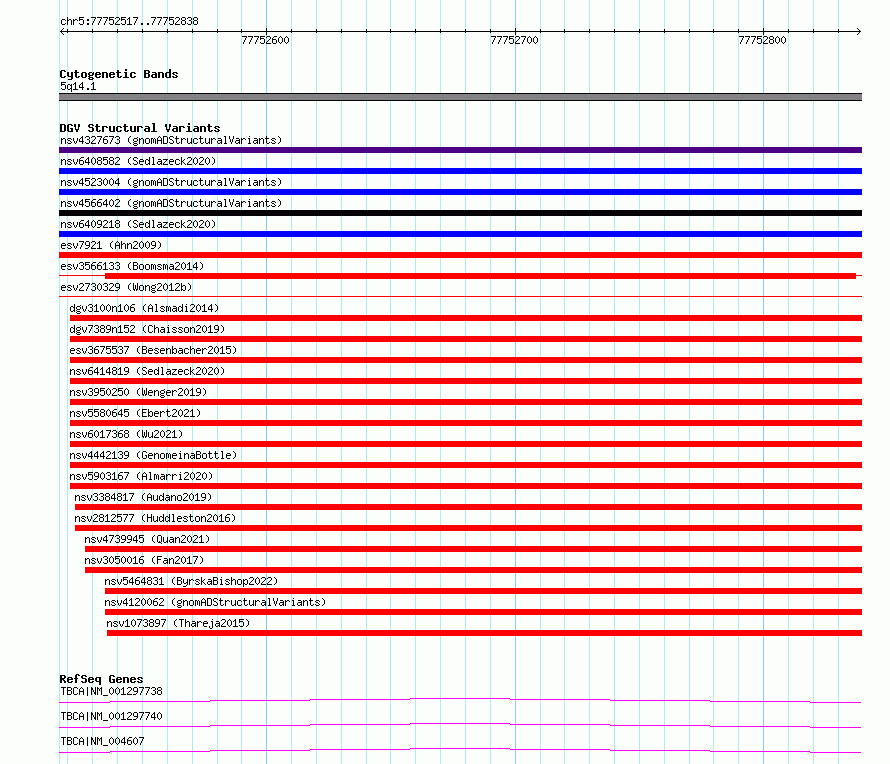The image size is (890, 764).
Task: Click dgv7389n152 (Chaisson2019) label
Action: point(147,329)
